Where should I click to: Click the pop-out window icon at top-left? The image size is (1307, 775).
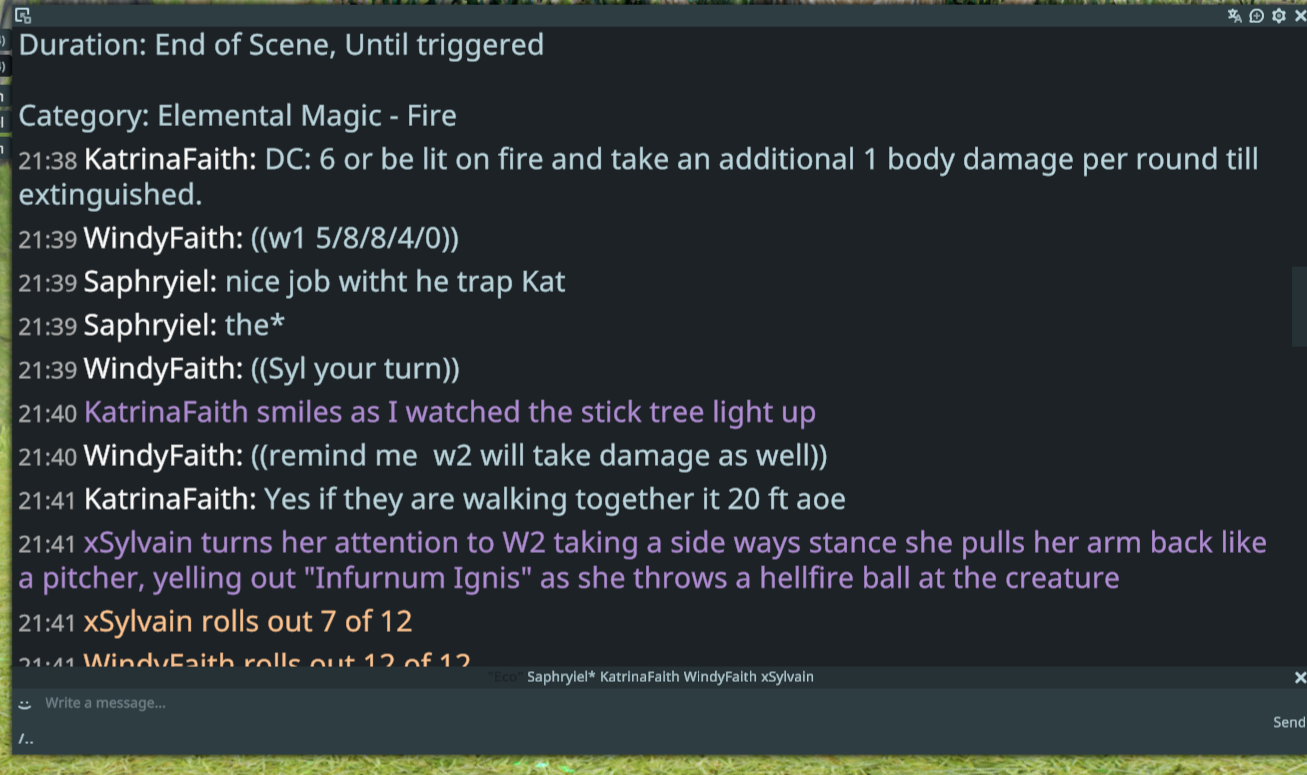click(x=23, y=16)
